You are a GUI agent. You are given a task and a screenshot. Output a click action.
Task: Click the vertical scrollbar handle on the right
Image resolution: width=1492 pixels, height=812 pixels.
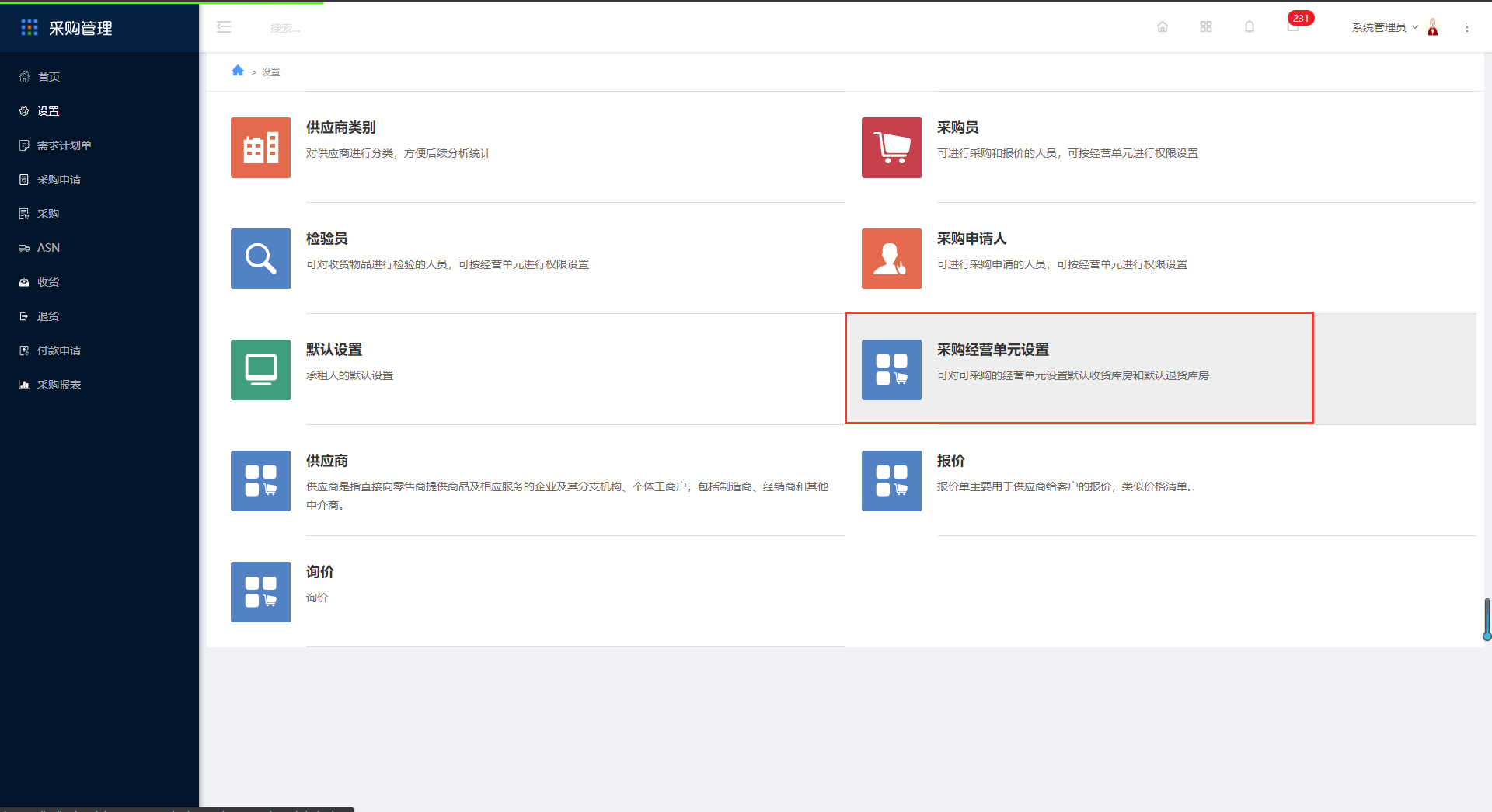click(x=1487, y=619)
